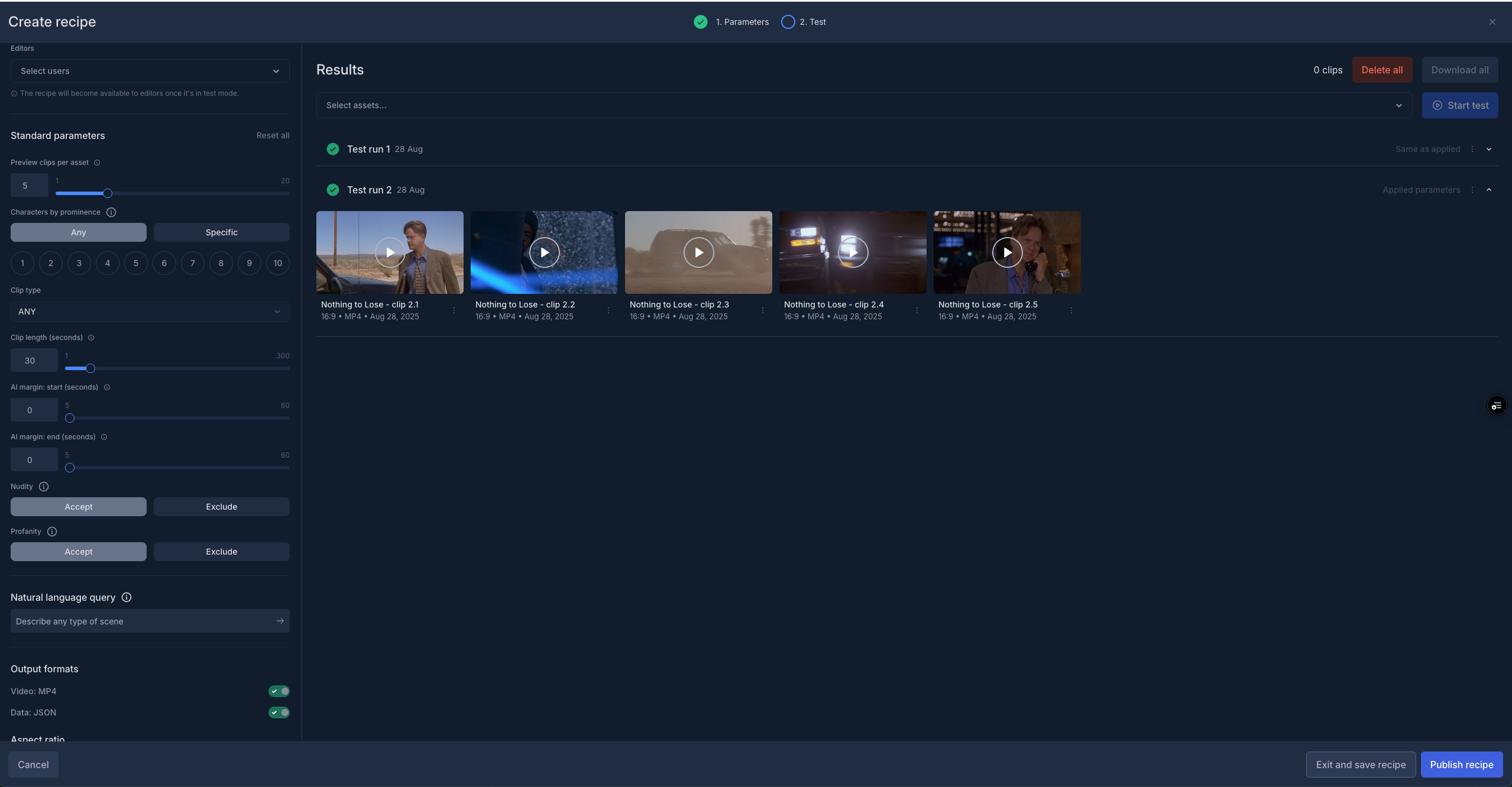Select character prominence number 7

click(193, 263)
